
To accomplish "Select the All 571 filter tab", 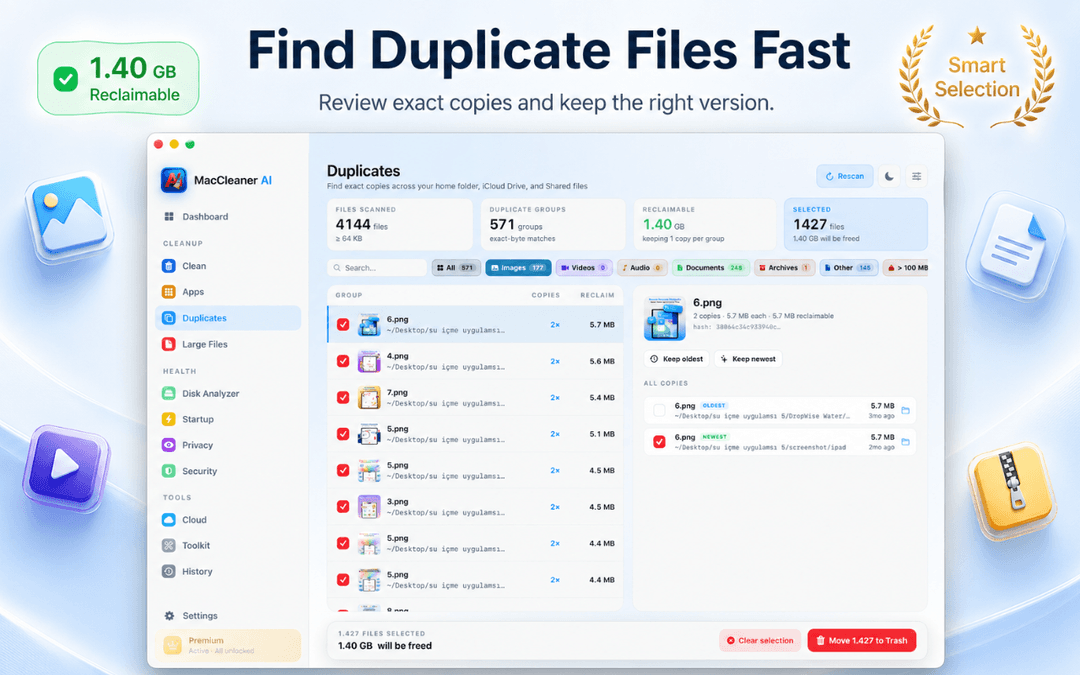I will tap(456, 268).
